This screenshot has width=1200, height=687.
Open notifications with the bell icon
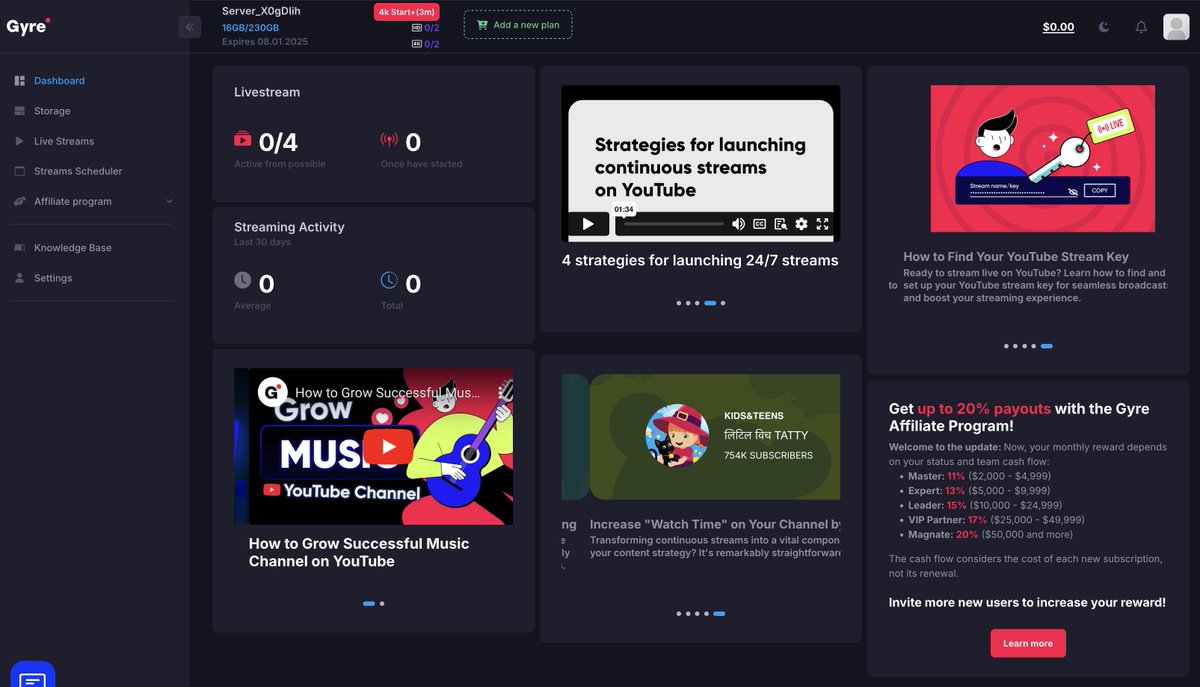pyautogui.click(x=1141, y=27)
